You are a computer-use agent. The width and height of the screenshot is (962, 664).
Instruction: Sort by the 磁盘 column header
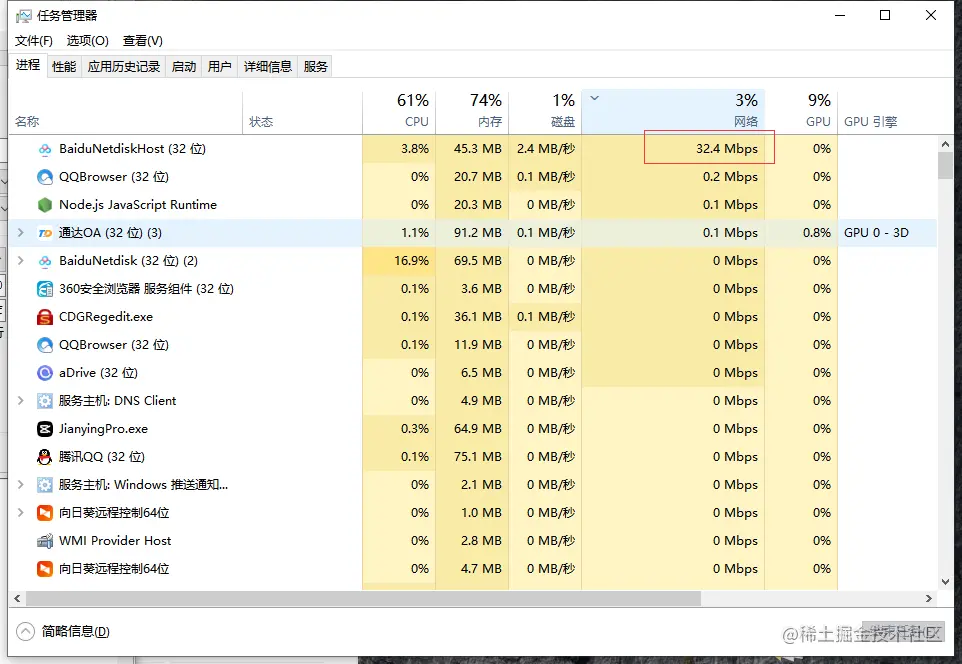545,112
